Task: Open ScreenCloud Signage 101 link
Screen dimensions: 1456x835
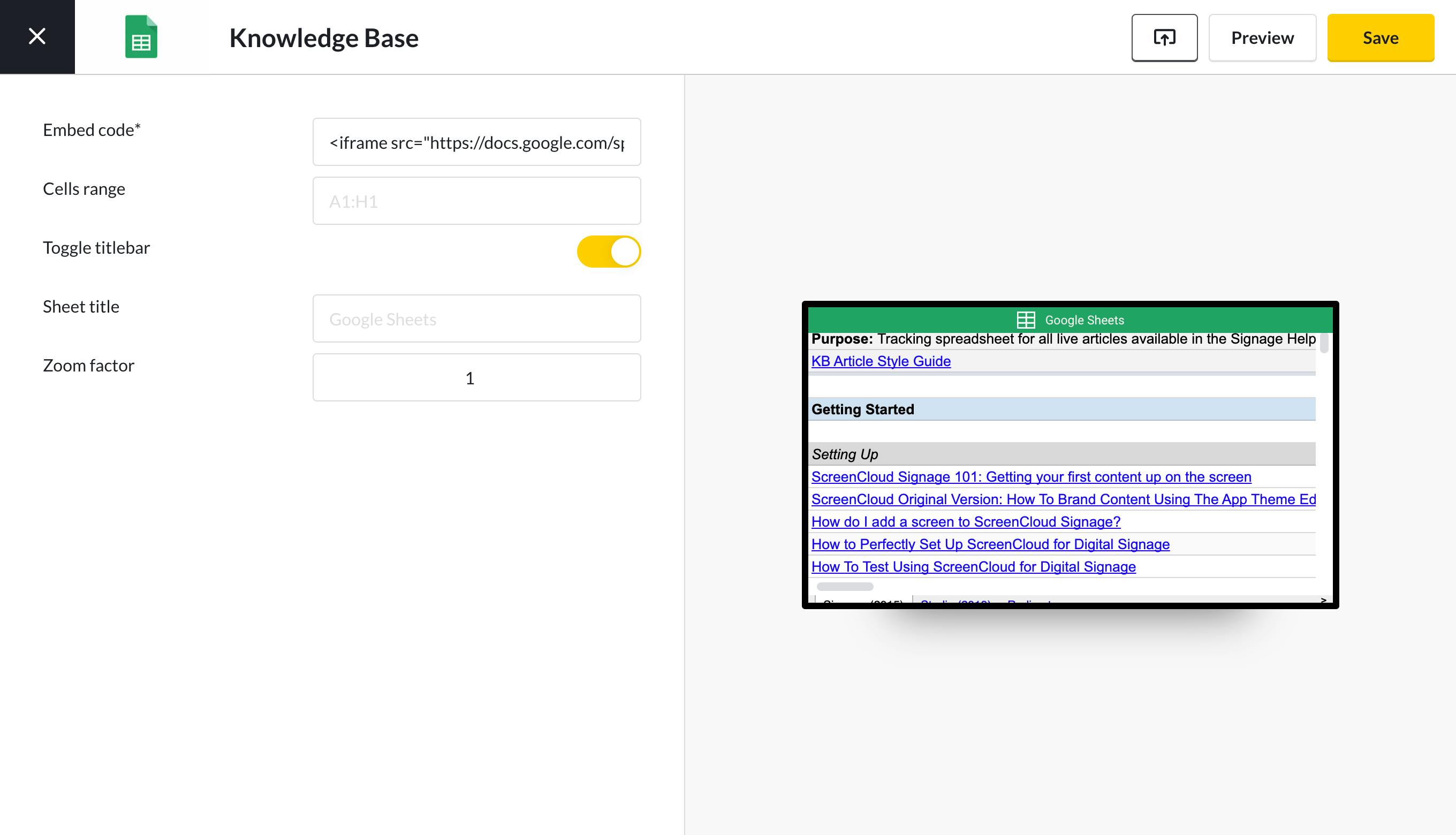Action: point(1031,477)
